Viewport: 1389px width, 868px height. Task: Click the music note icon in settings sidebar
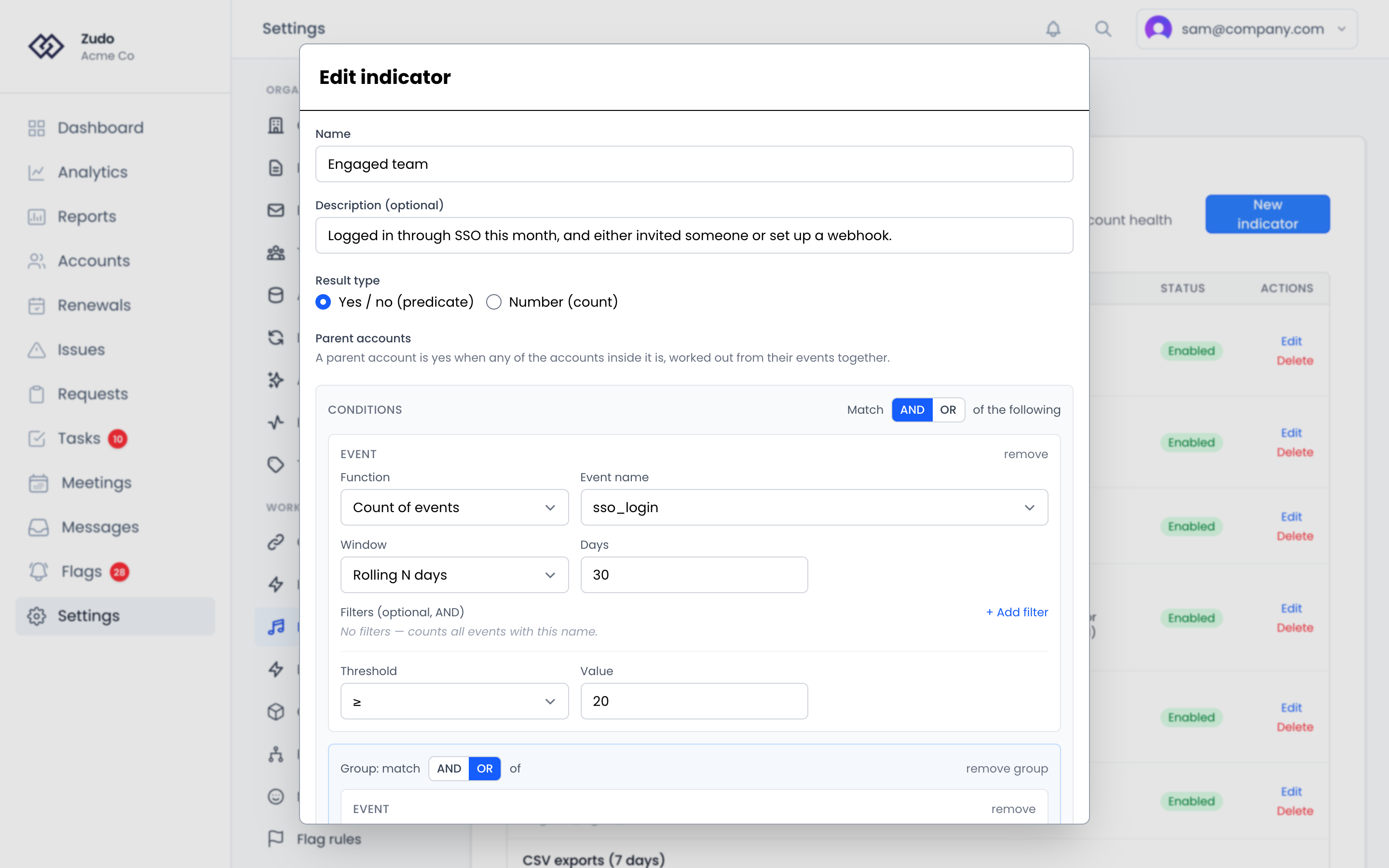(276, 627)
